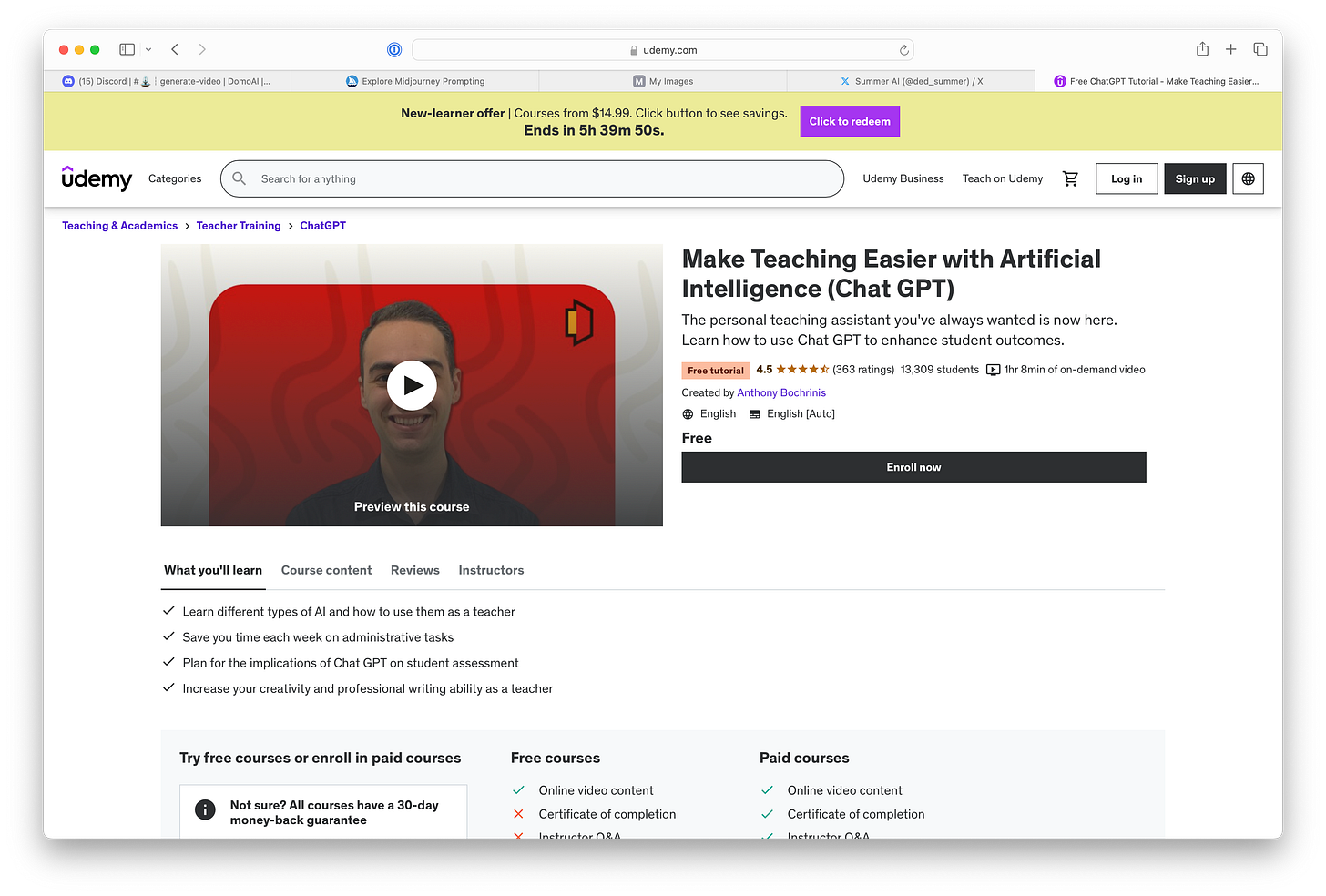Click the on-demand video icon
The image size is (1326, 896).
click(994, 370)
